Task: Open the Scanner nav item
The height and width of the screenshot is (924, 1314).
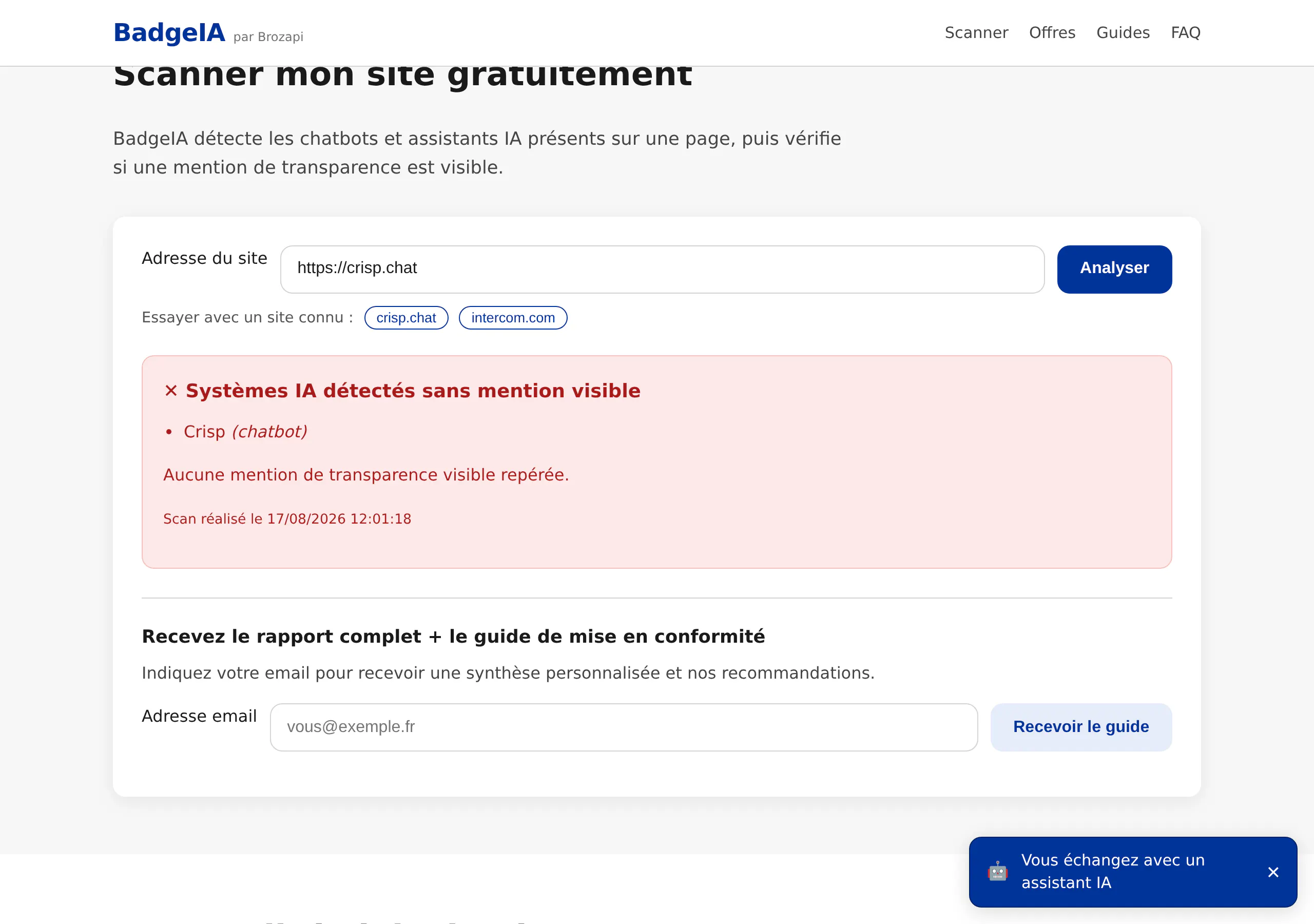Action: tap(976, 33)
